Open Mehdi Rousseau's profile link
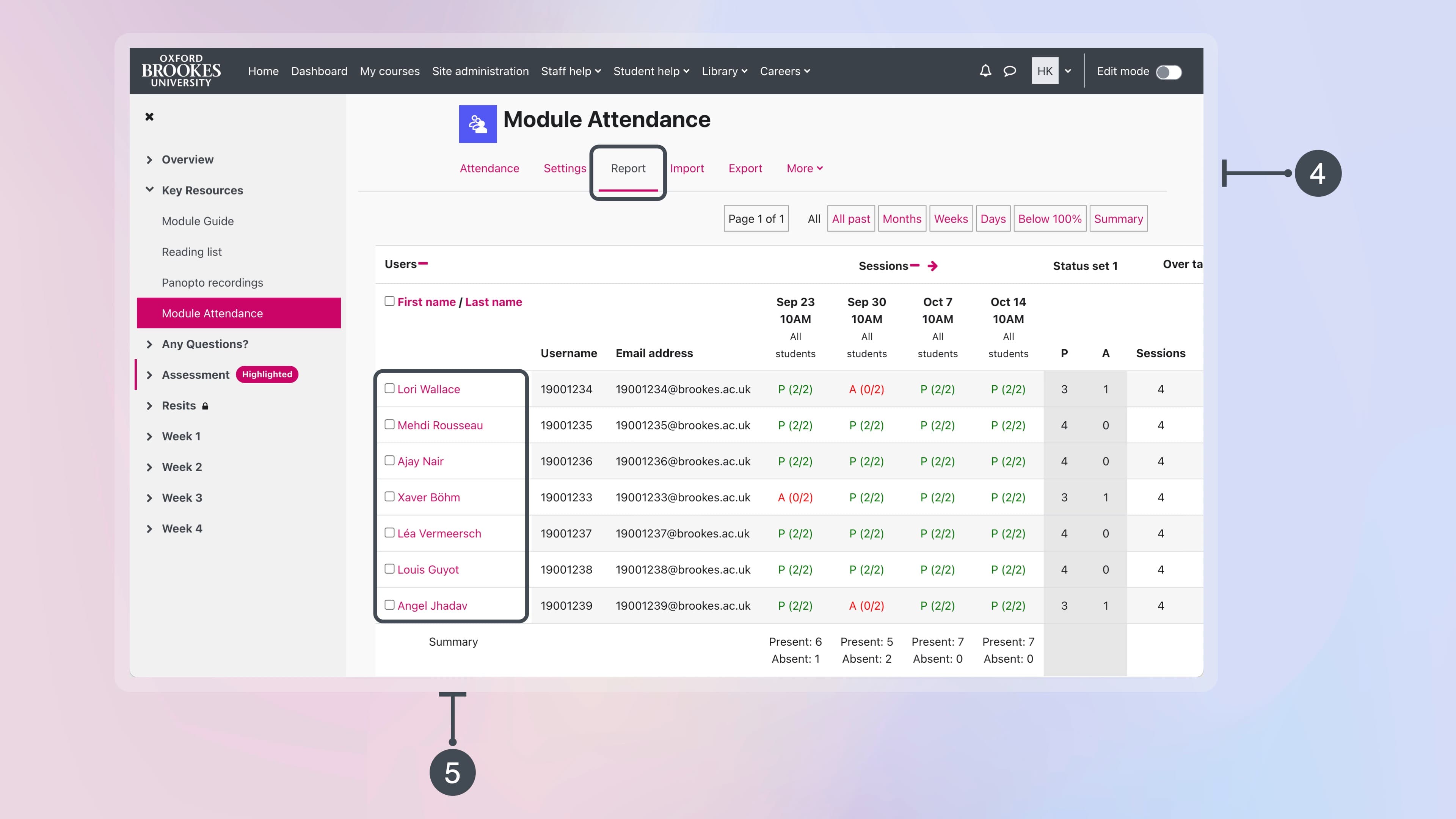The width and height of the screenshot is (1456, 819). click(x=440, y=425)
